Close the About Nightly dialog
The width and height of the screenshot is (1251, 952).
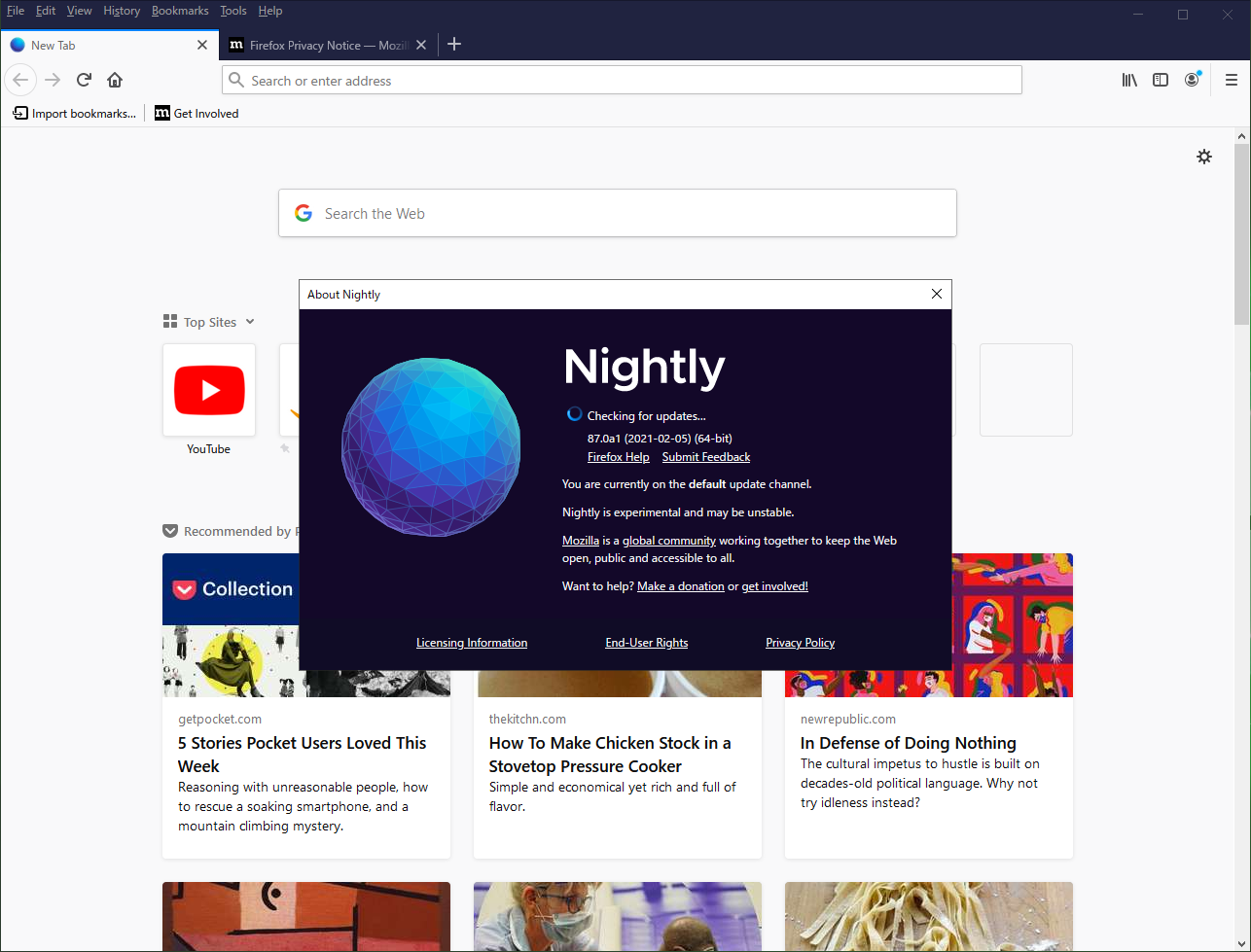point(937,294)
